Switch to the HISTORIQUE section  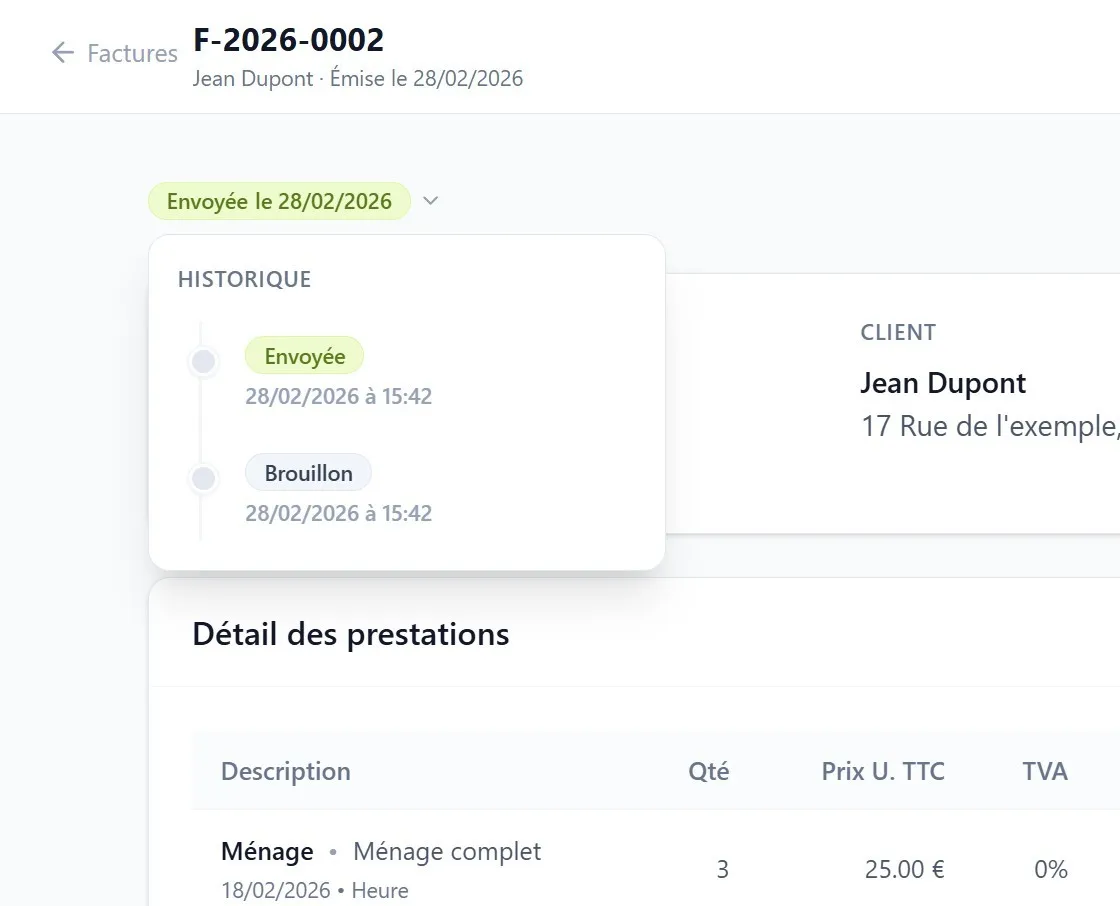(244, 279)
